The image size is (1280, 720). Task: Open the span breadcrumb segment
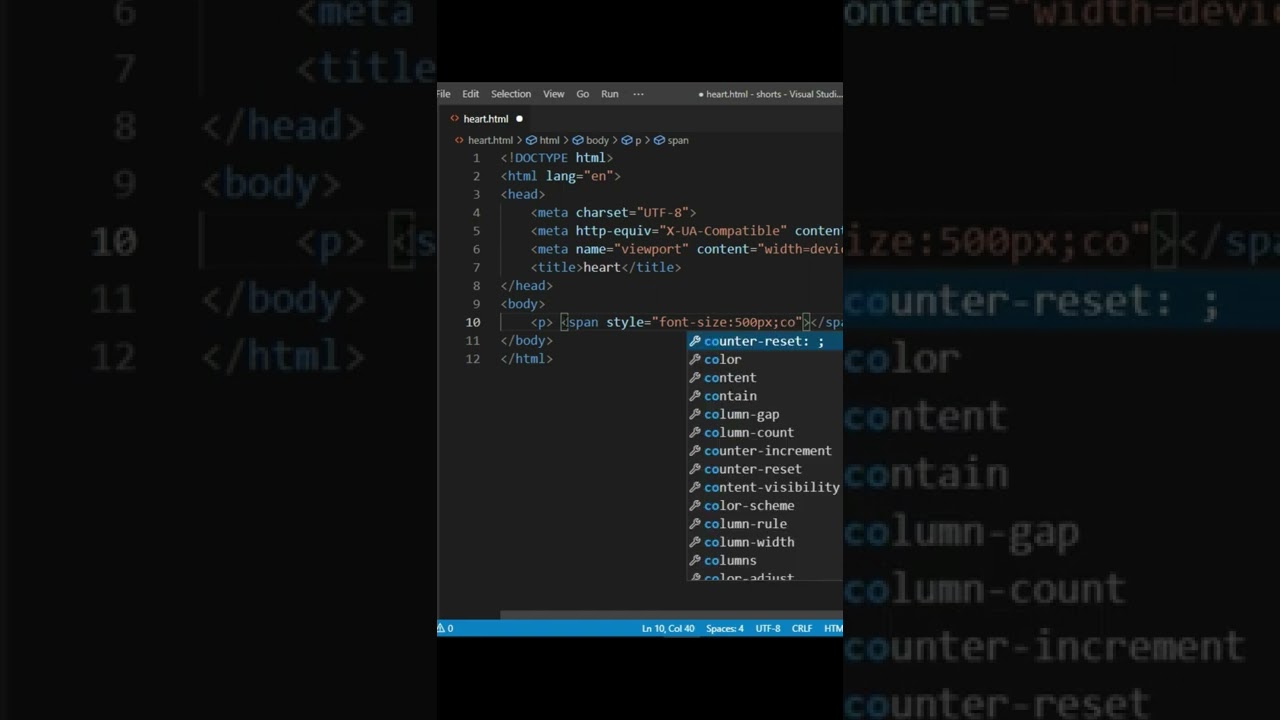click(678, 141)
